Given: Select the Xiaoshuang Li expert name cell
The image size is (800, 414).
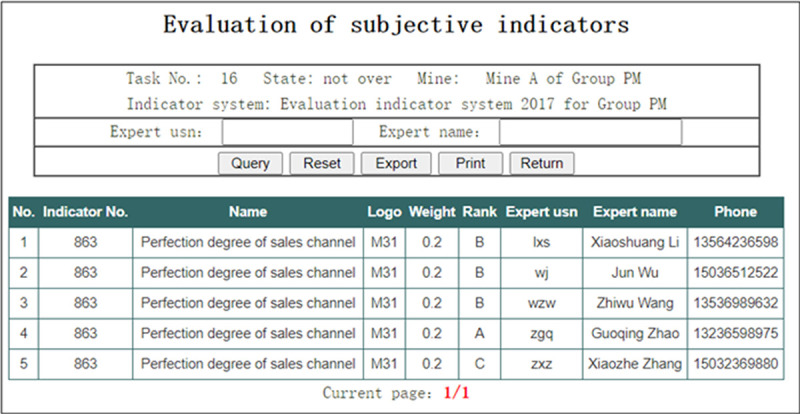Looking at the screenshot, I should coord(634,243).
